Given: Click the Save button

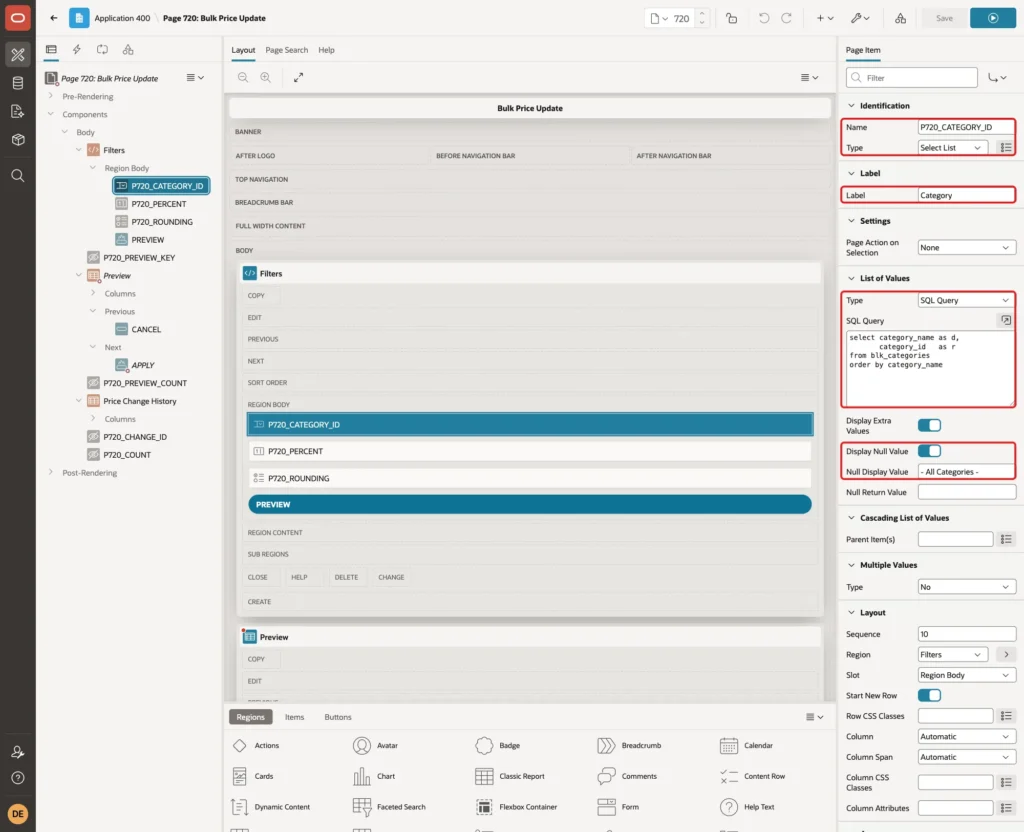Looking at the screenshot, I should coord(944,18).
